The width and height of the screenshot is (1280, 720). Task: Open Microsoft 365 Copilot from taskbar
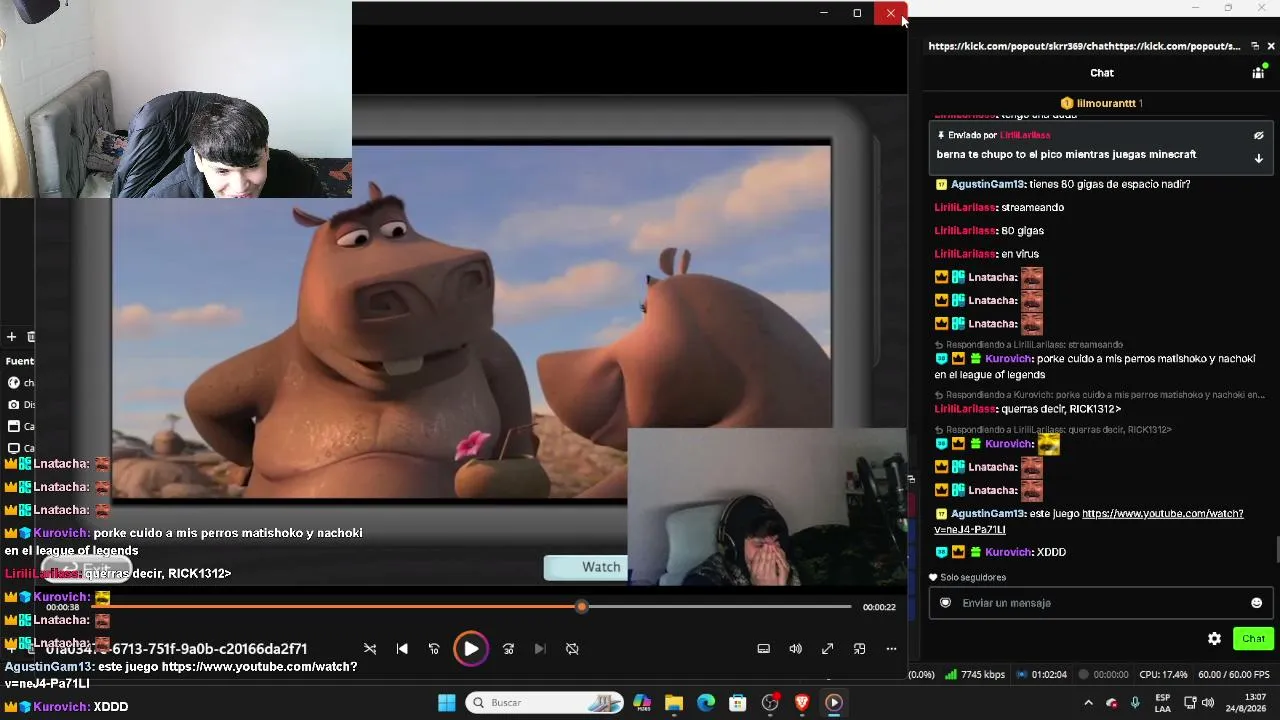pos(642,703)
